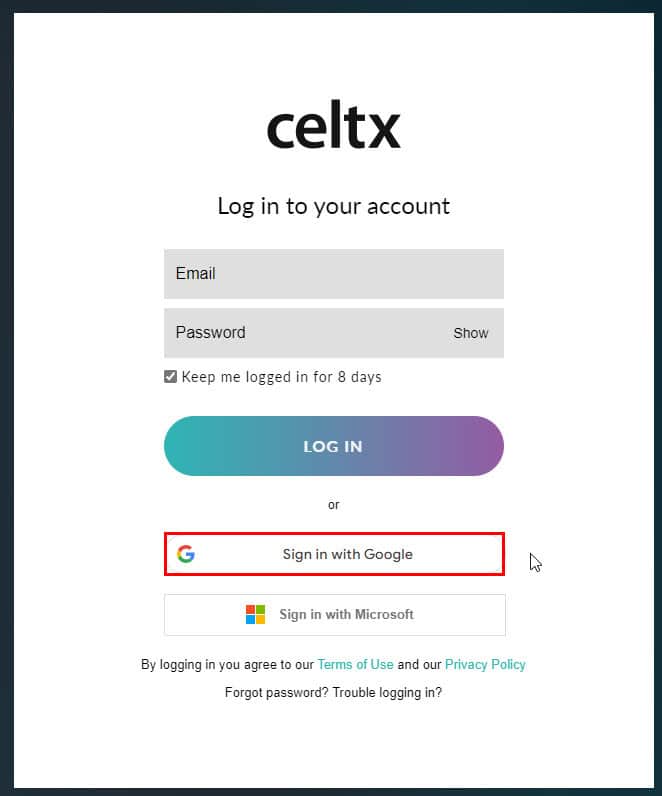662x796 pixels.
Task: Click the Forgot password? link
Action: click(276, 692)
